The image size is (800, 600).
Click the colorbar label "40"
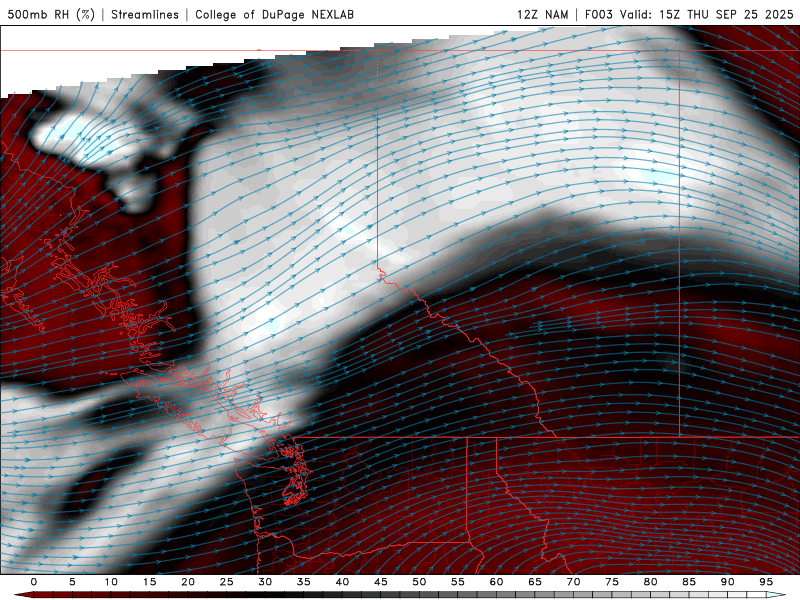click(x=342, y=582)
